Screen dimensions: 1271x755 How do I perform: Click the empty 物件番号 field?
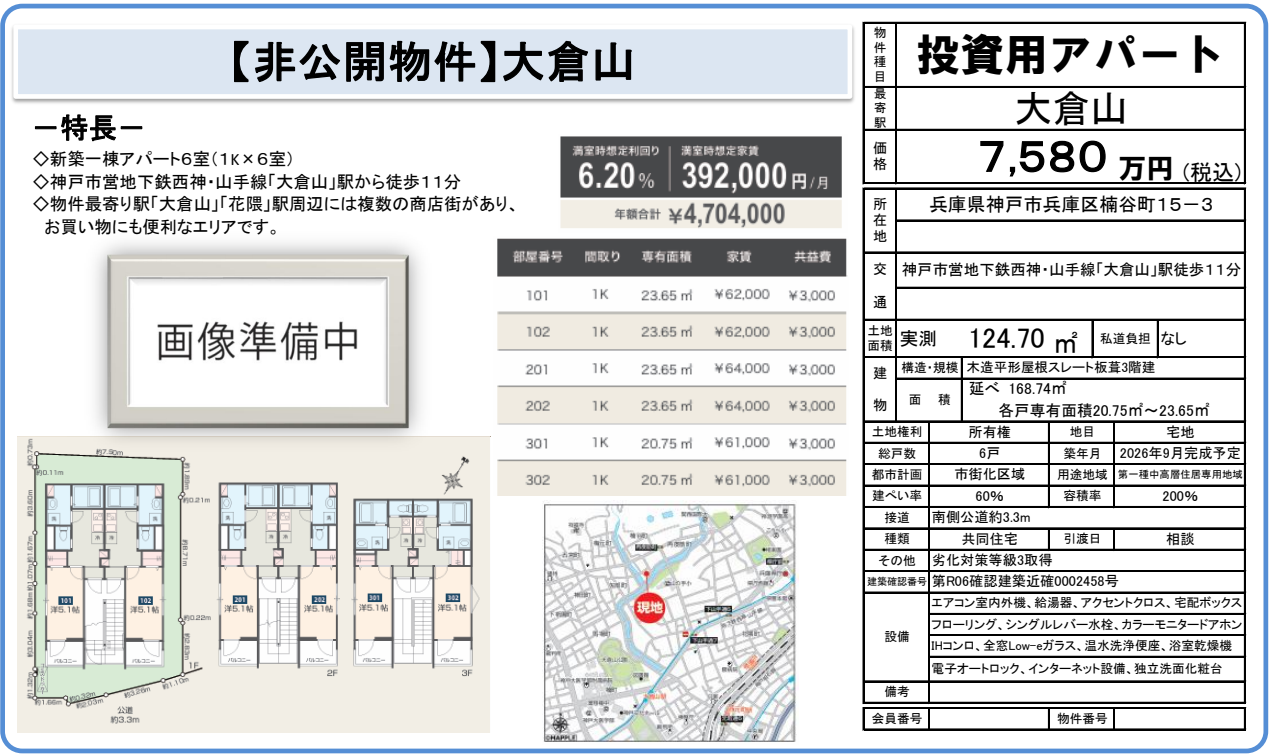click(1180, 718)
